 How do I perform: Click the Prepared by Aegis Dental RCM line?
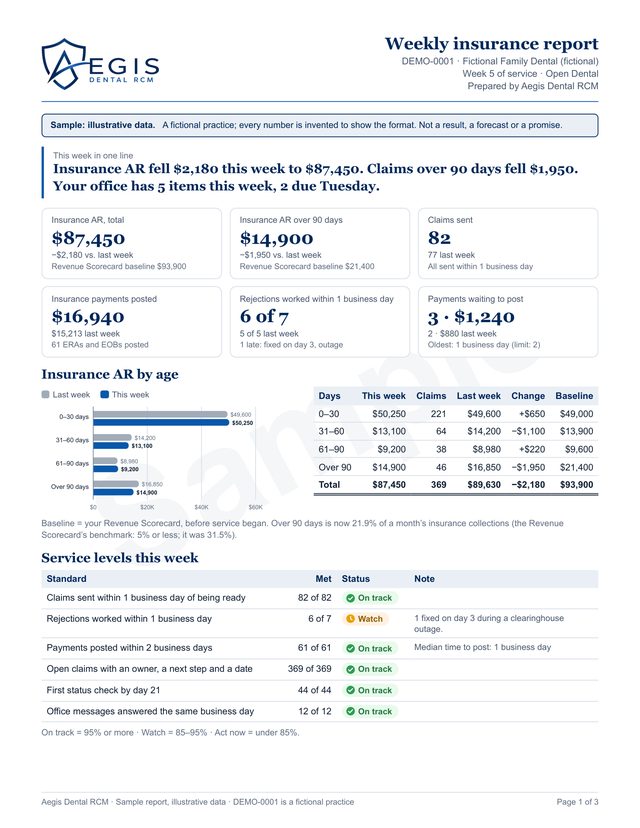(533, 86)
